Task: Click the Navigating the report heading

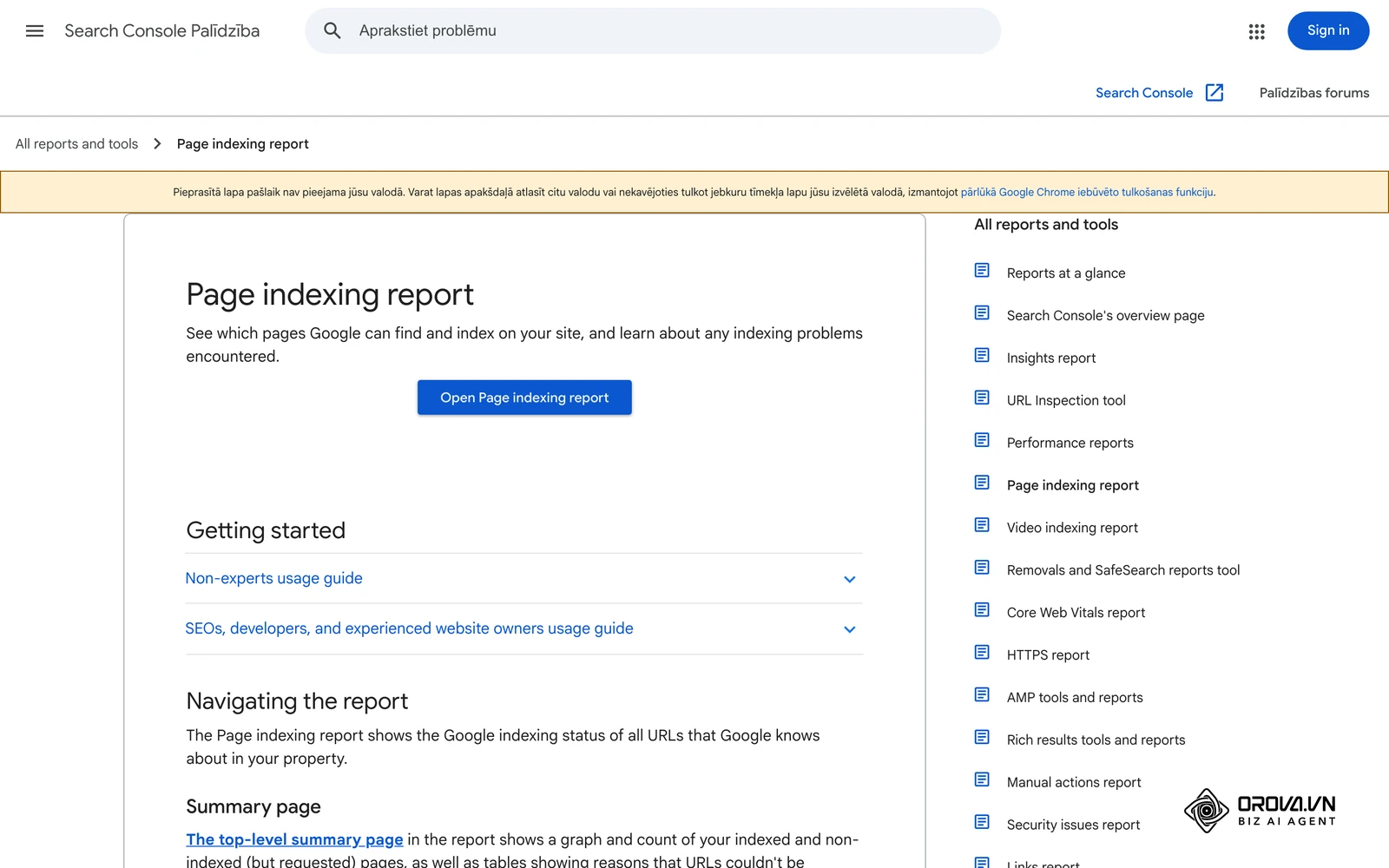Action: coord(297,701)
